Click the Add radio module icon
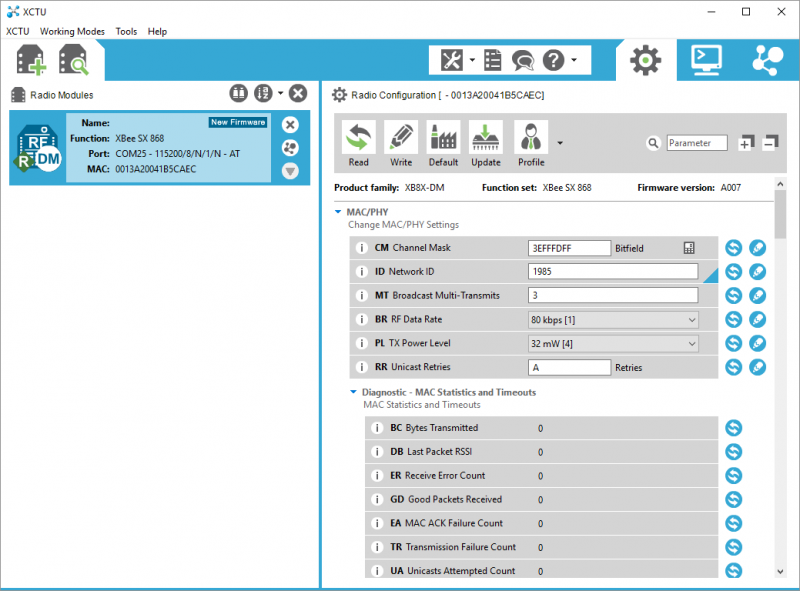800x591 pixels. (31, 60)
